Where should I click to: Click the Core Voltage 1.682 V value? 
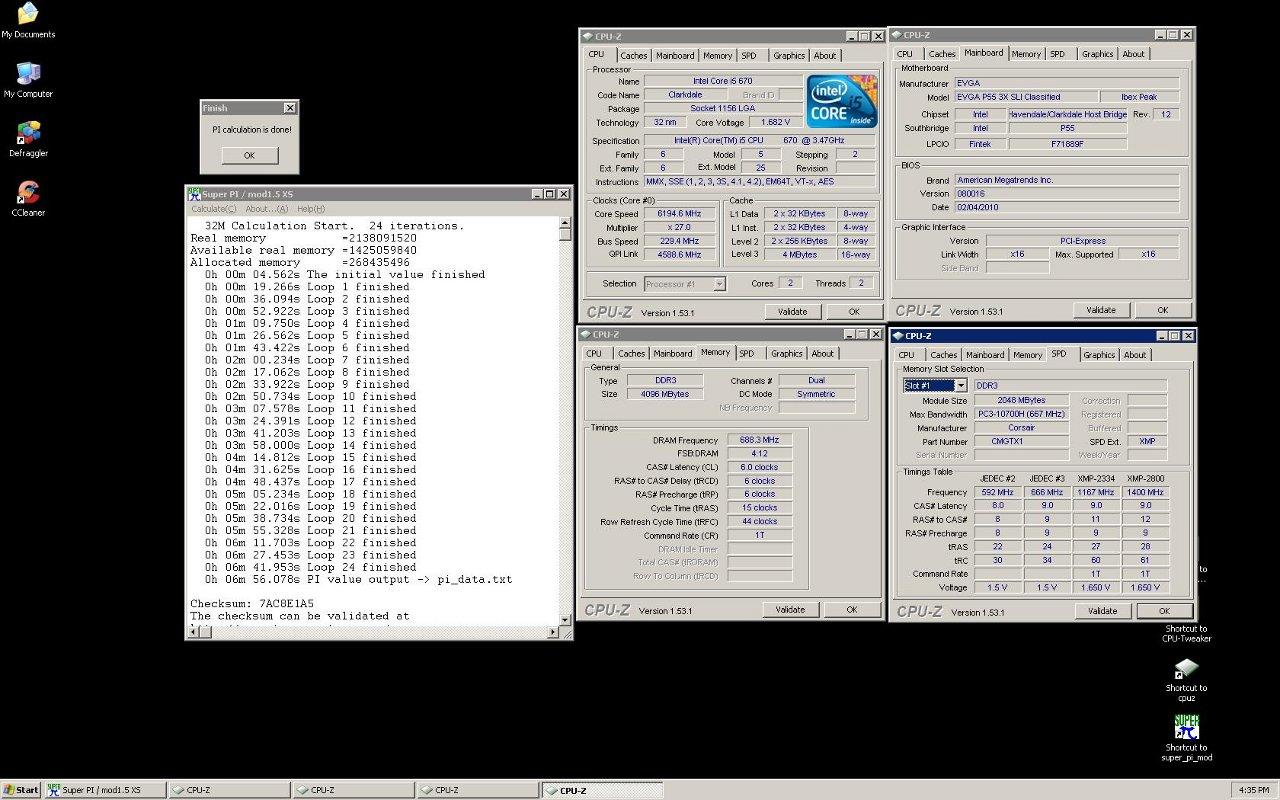[x=777, y=122]
